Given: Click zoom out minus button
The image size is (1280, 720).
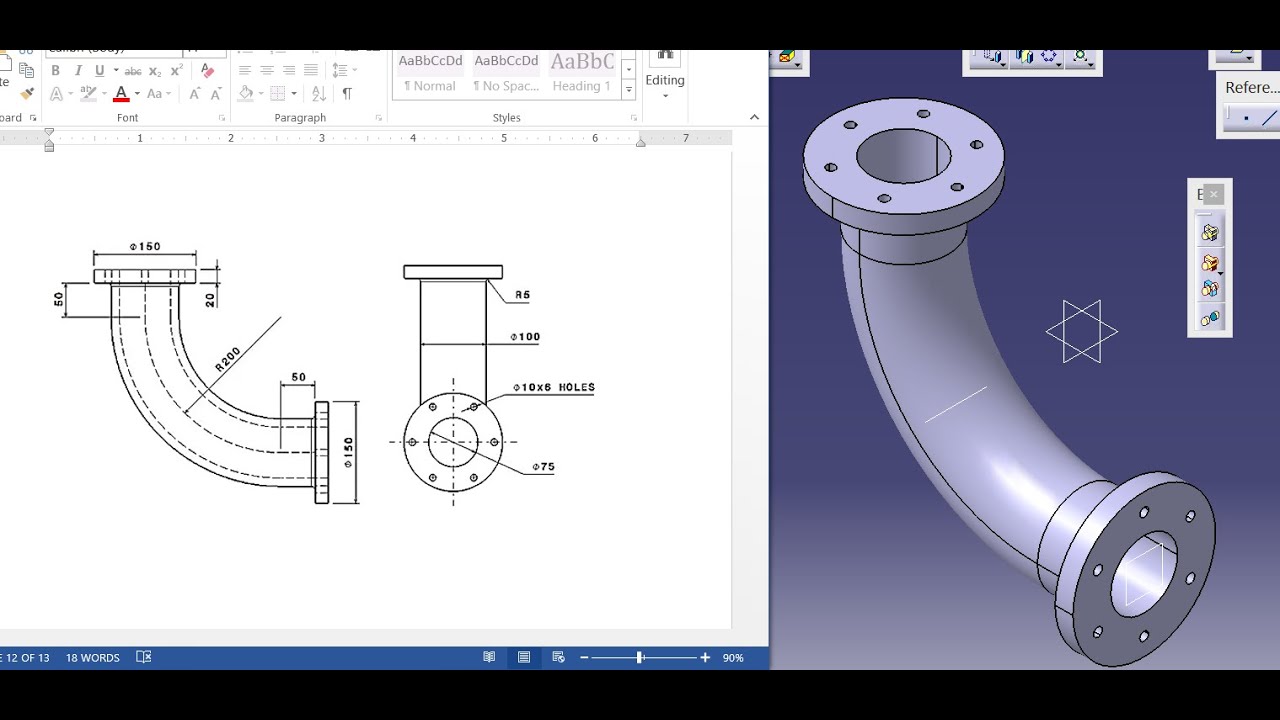Looking at the screenshot, I should (585, 658).
